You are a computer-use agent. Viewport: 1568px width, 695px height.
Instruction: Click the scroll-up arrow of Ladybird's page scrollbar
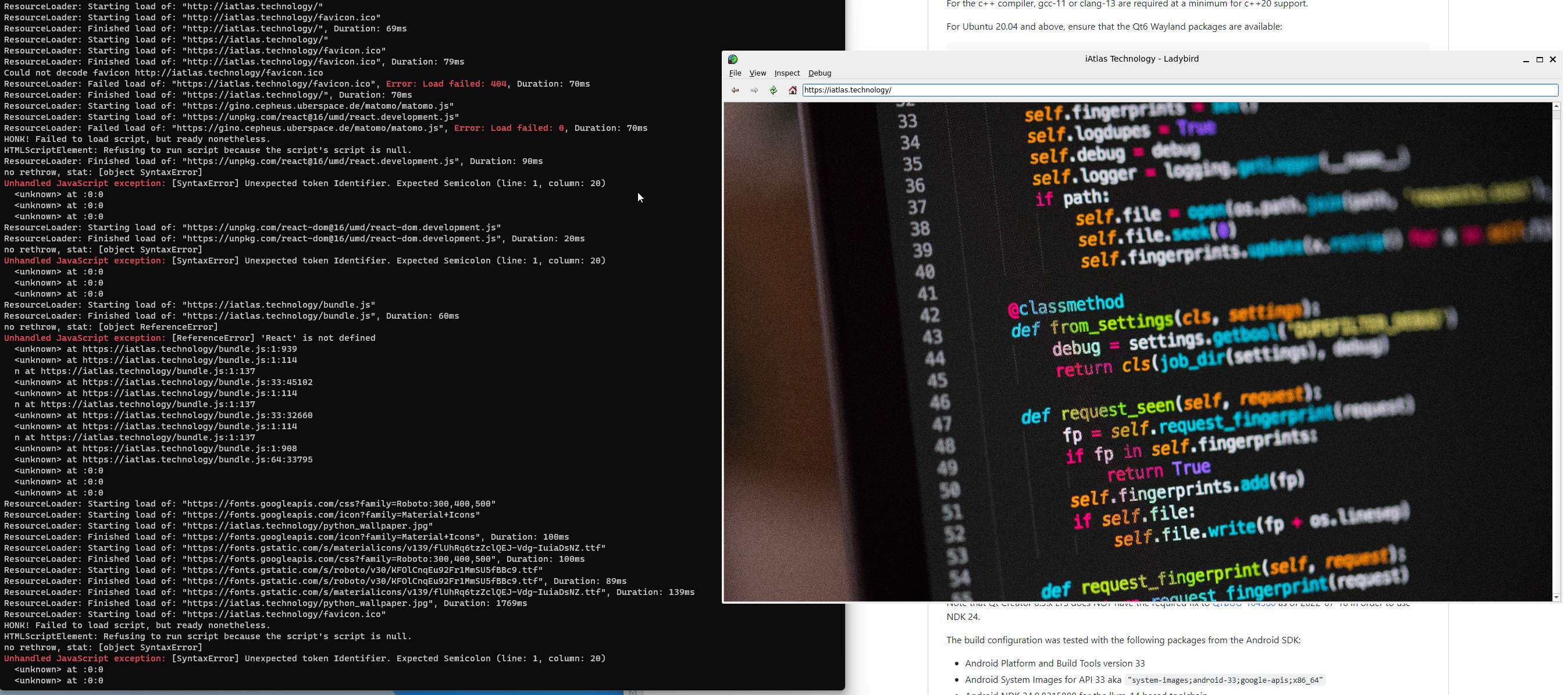click(x=1556, y=106)
